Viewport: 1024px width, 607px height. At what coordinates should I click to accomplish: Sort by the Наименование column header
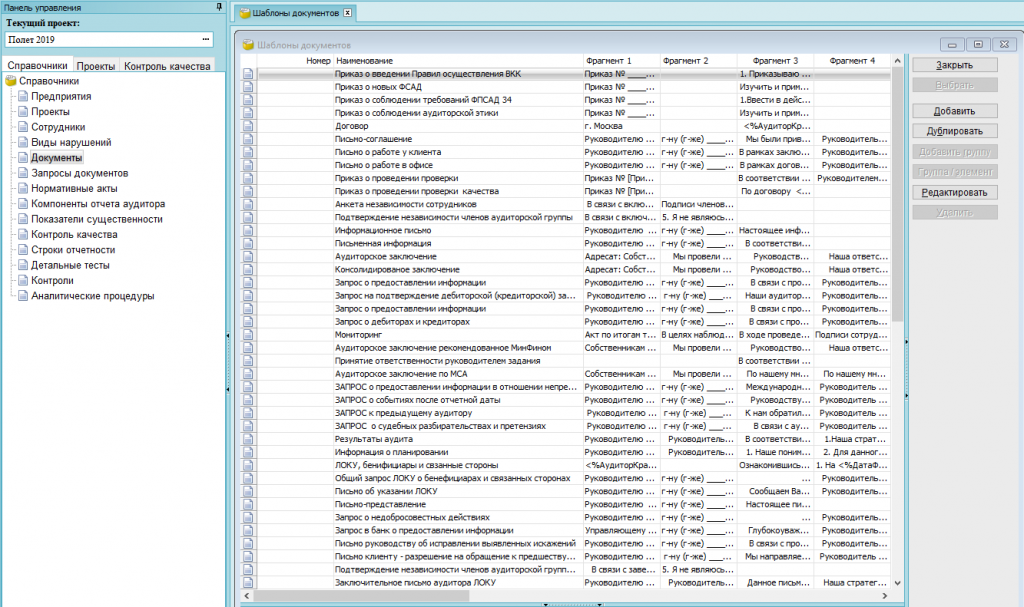pyautogui.click(x=458, y=61)
